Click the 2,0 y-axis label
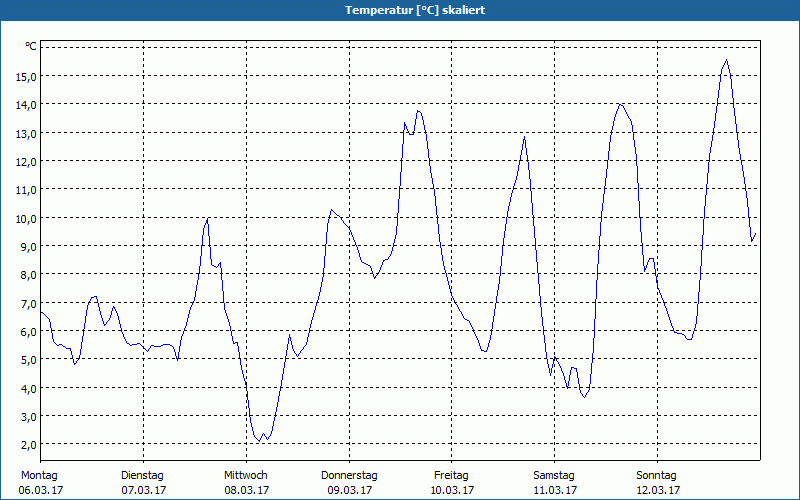800x500 pixels. pos(28,444)
